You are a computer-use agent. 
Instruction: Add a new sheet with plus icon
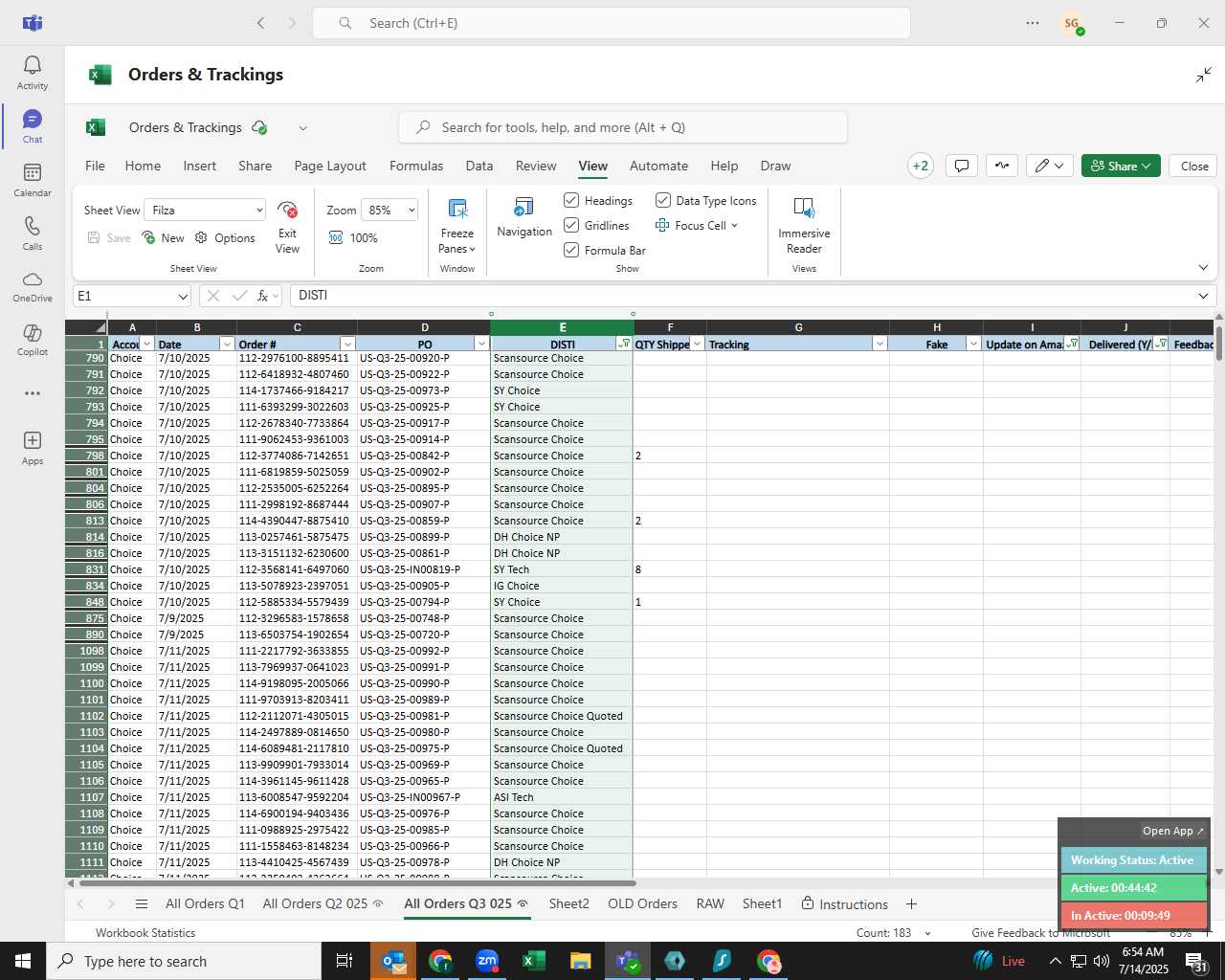pos(911,903)
